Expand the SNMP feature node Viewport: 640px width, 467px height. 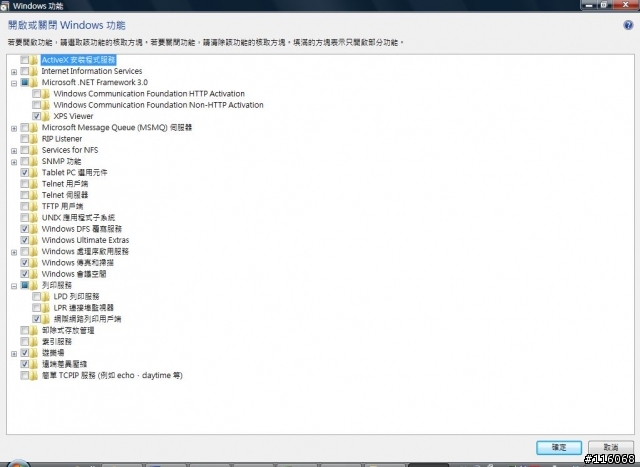point(14,162)
